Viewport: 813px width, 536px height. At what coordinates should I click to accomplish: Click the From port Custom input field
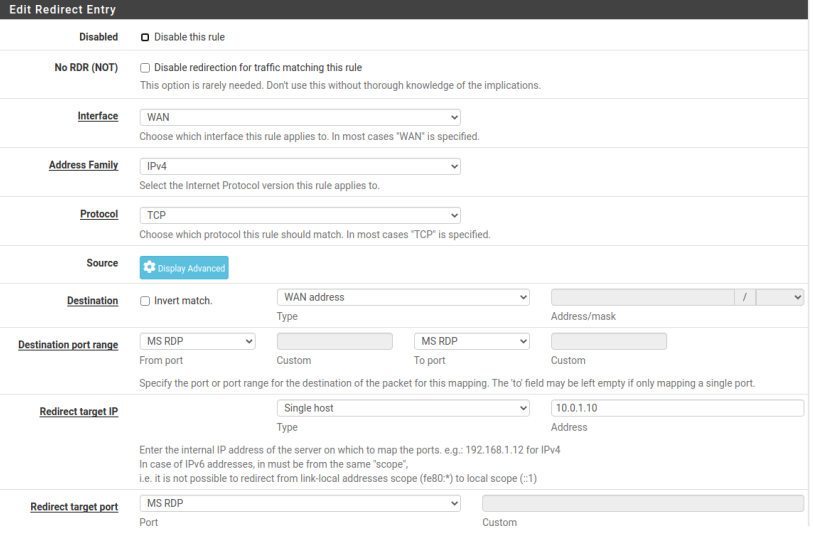(x=334, y=342)
